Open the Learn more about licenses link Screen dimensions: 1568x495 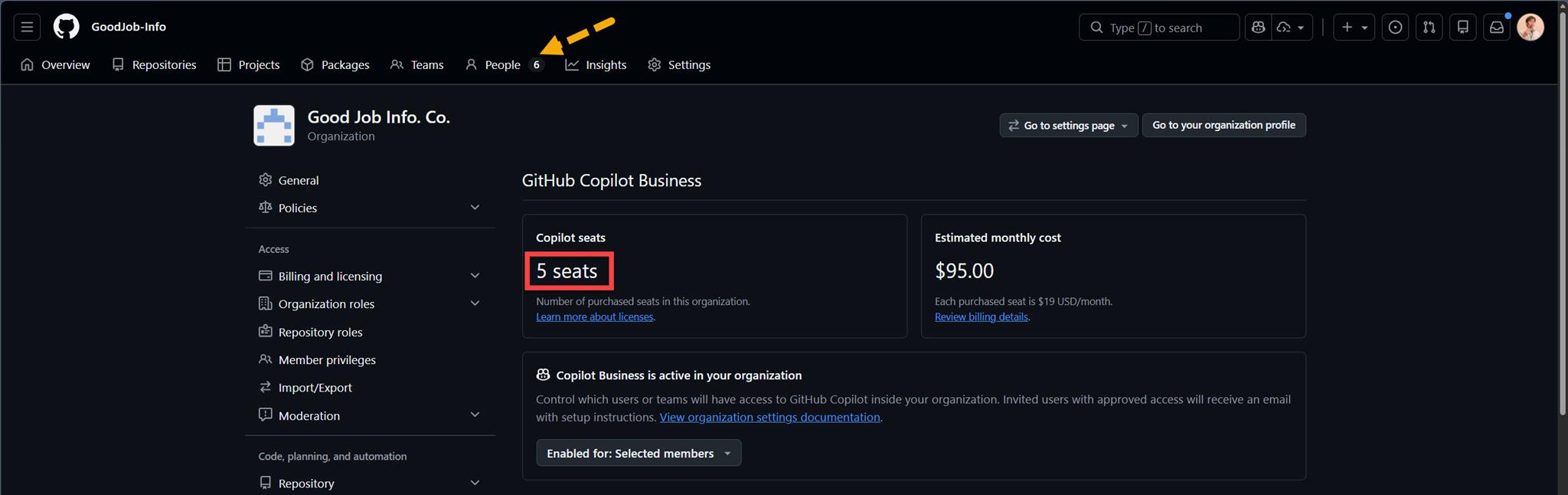click(x=594, y=317)
